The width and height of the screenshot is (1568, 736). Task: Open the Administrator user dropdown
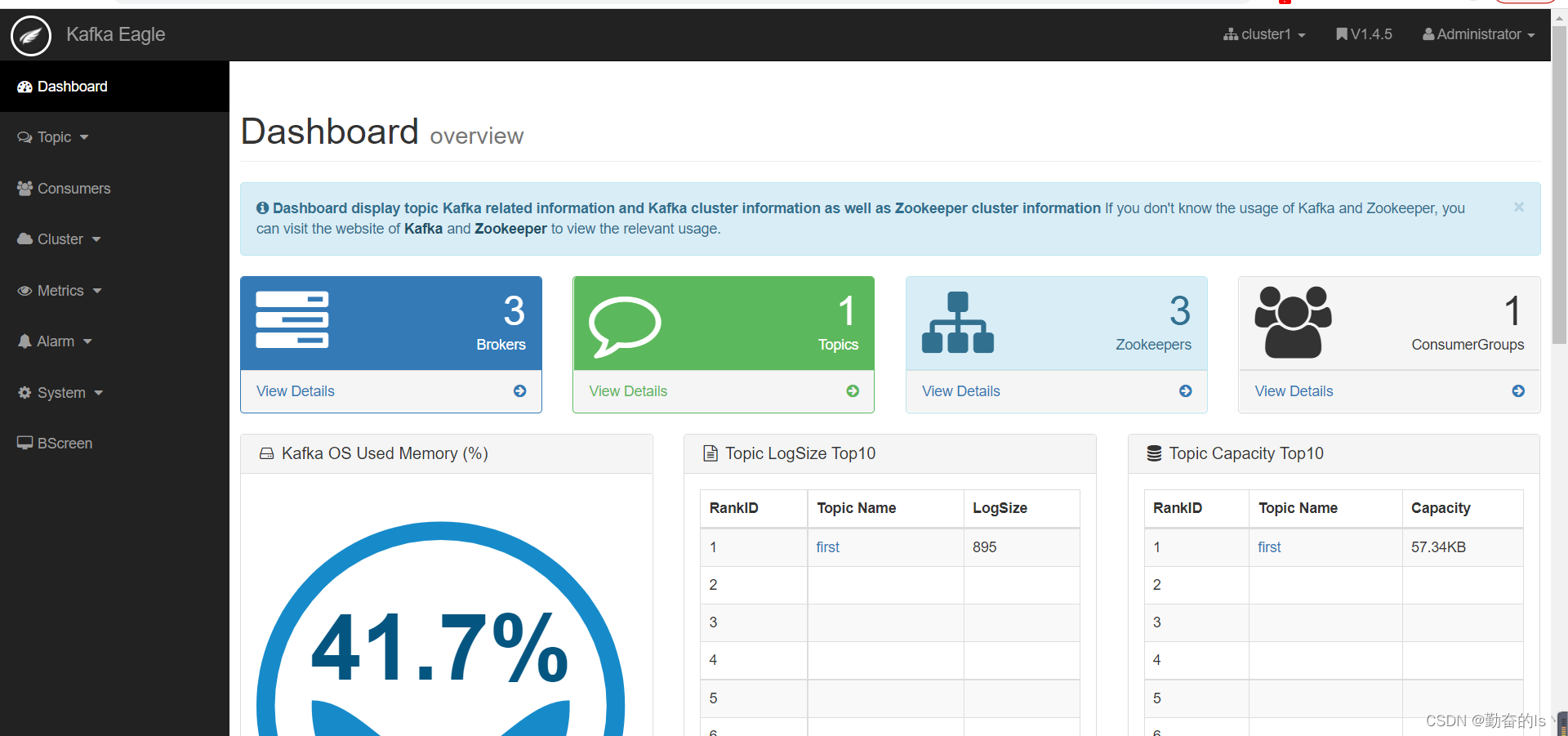[x=1478, y=34]
